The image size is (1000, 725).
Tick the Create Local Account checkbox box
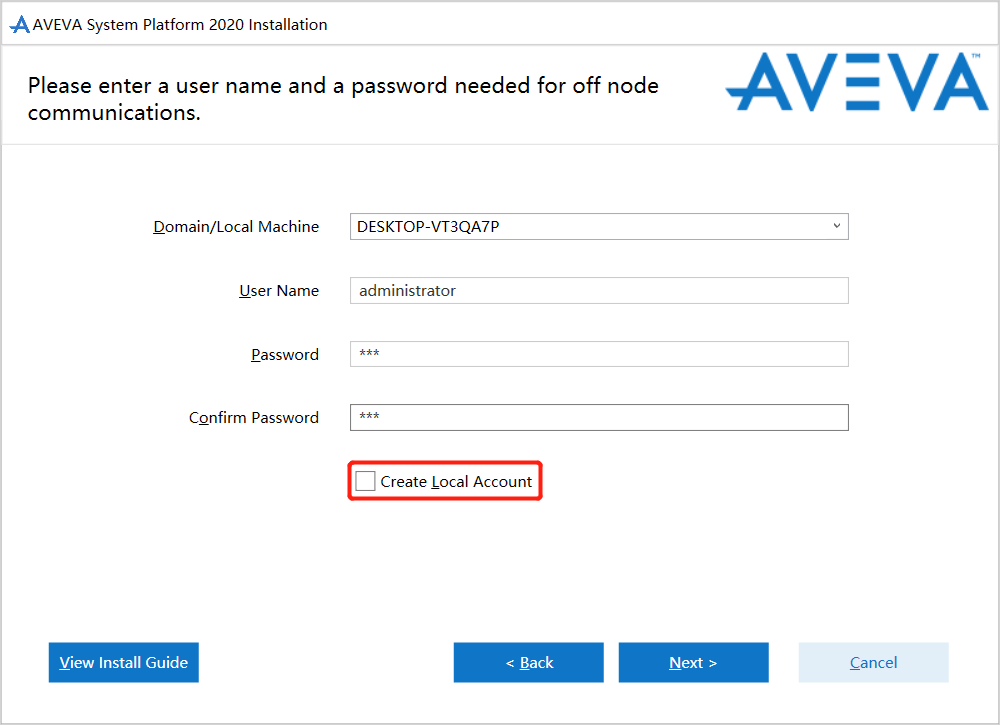click(x=366, y=481)
